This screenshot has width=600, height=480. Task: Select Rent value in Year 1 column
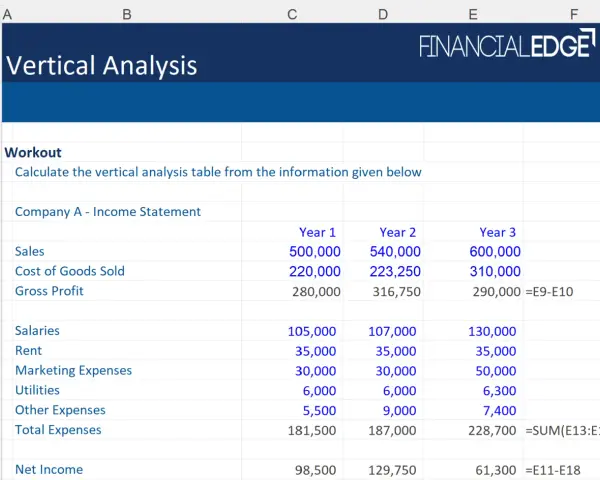315,351
